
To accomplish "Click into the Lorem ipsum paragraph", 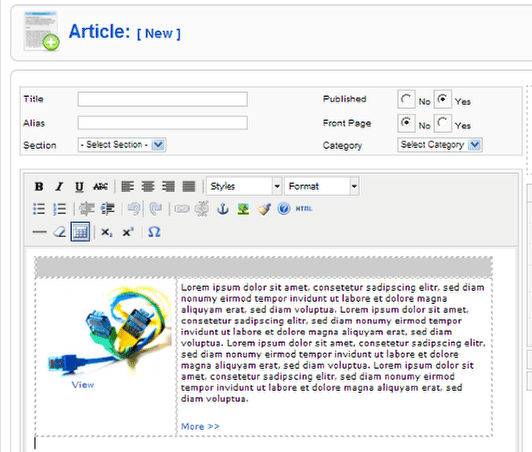I will point(333,343).
